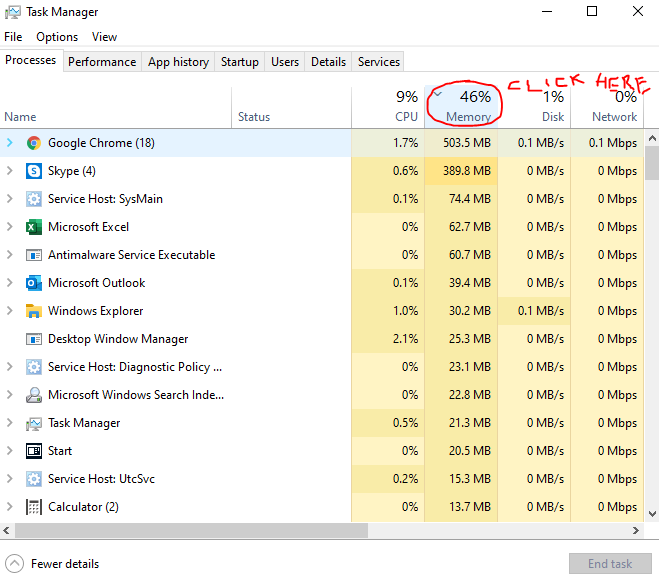The width and height of the screenshot is (659, 585).
Task: Click the Service Host: SysMain gear icon
Action: click(x=34, y=199)
